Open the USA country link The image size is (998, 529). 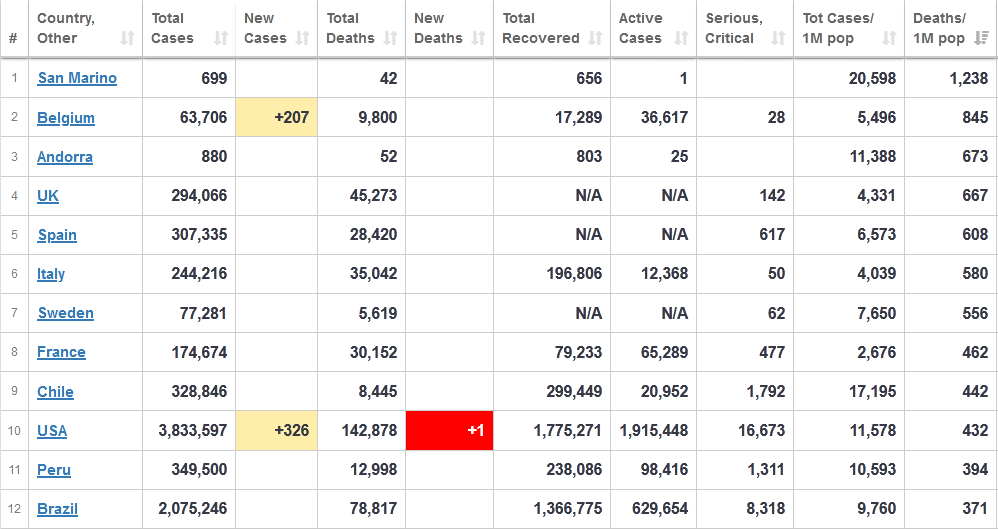52,431
